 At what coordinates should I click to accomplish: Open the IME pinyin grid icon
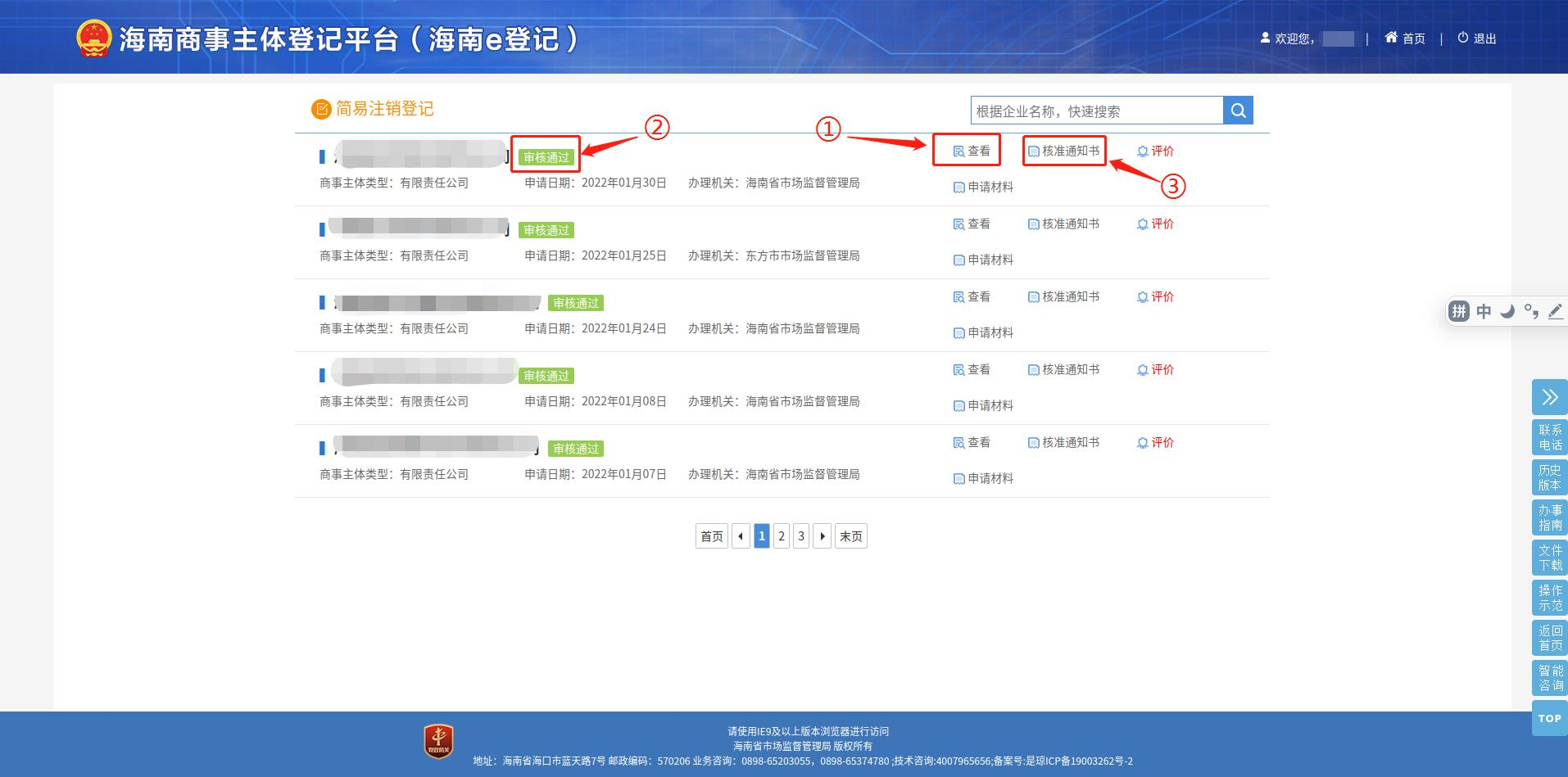point(1459,311)
